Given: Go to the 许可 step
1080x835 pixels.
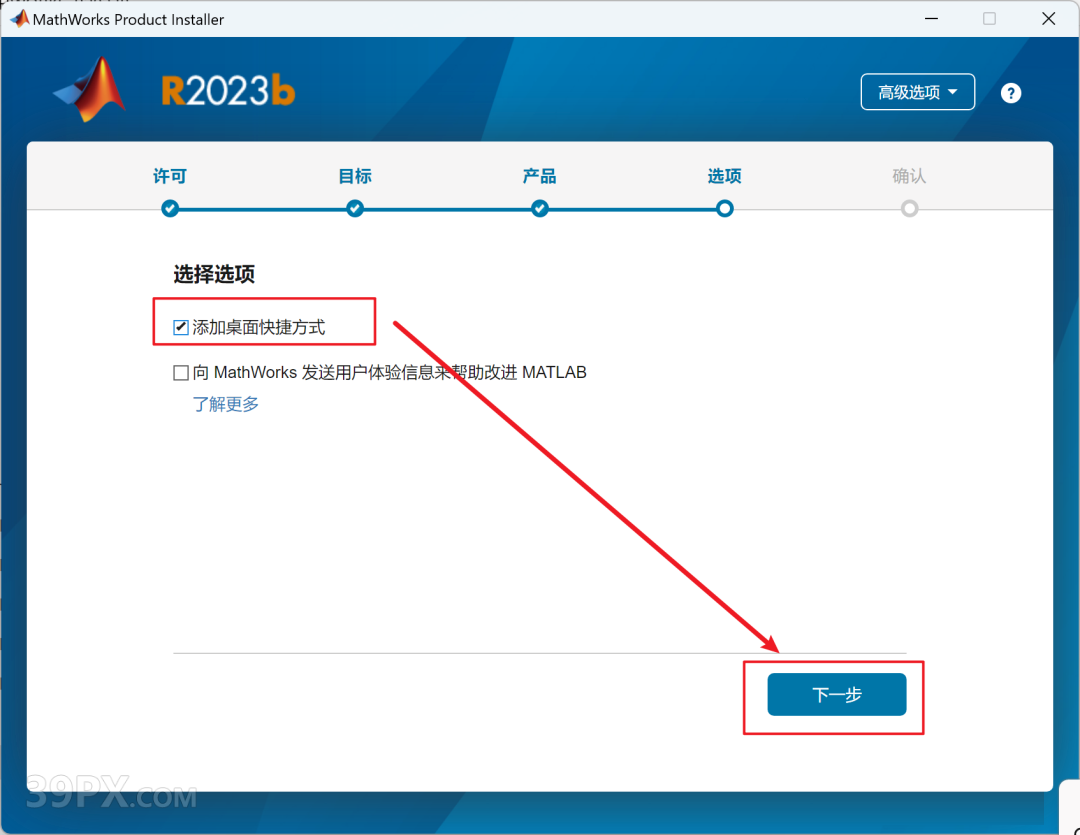Looking at the screenshot, I should [169, 176].
